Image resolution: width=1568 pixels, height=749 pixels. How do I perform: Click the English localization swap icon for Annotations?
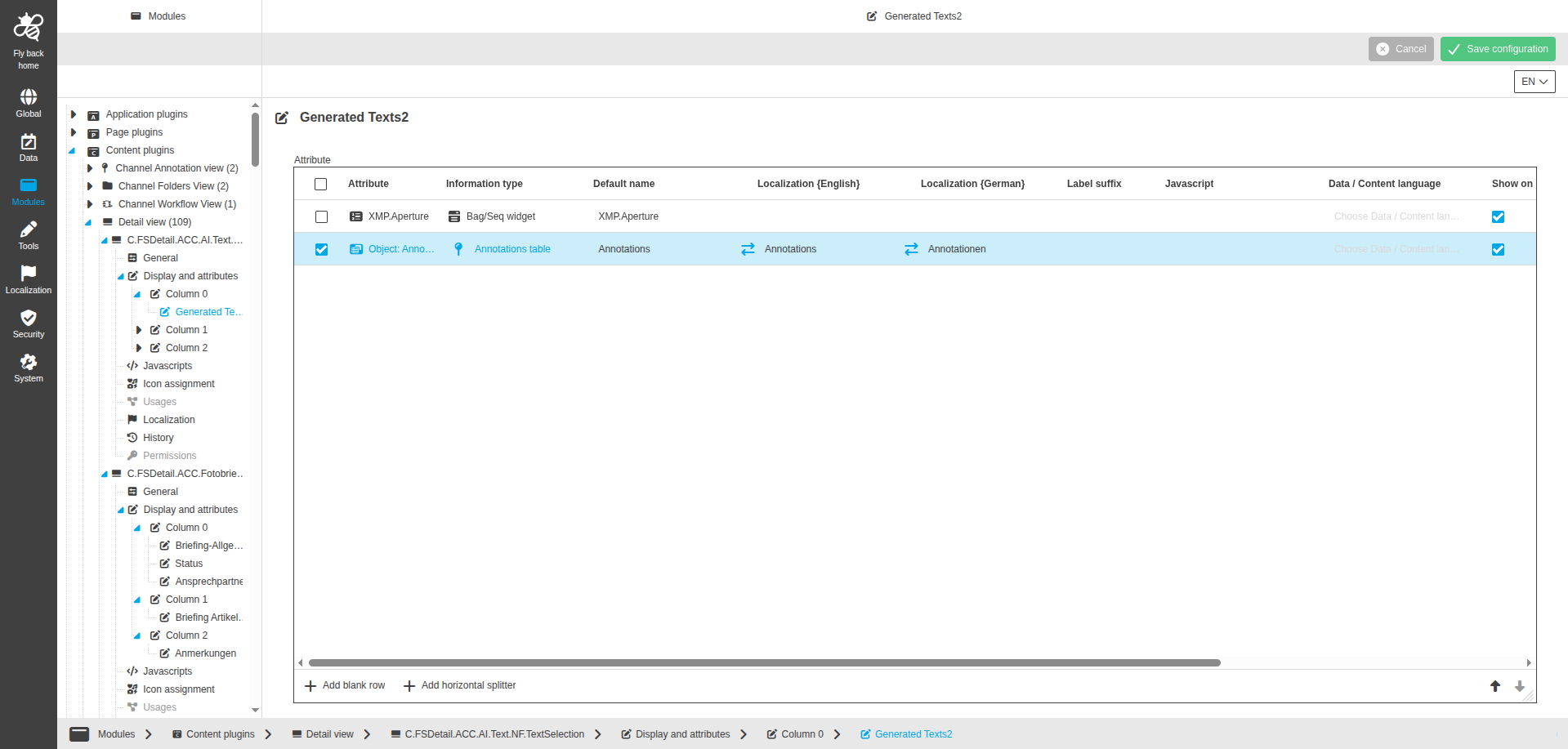[748, 249]
